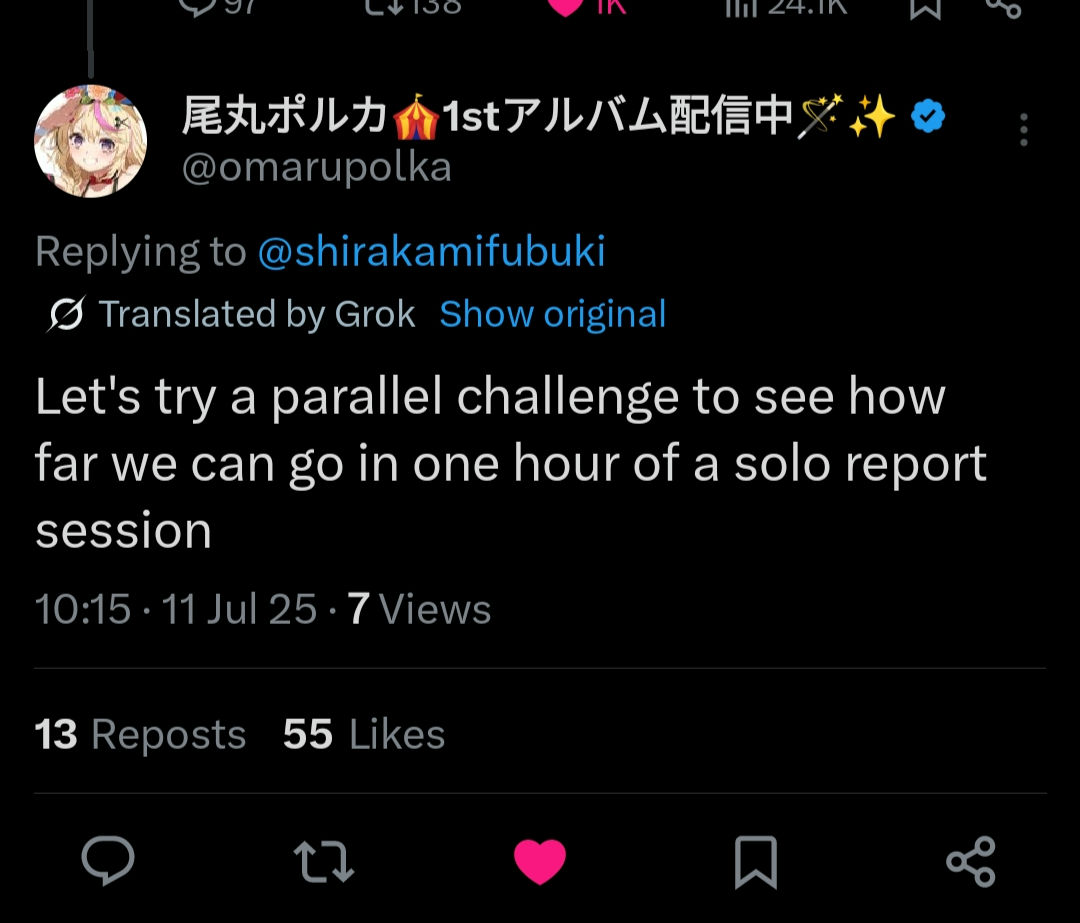Viewport: 1080px width, 923px height.
Task: Tap the pink heart on the parent tweet
Action: 568,6
